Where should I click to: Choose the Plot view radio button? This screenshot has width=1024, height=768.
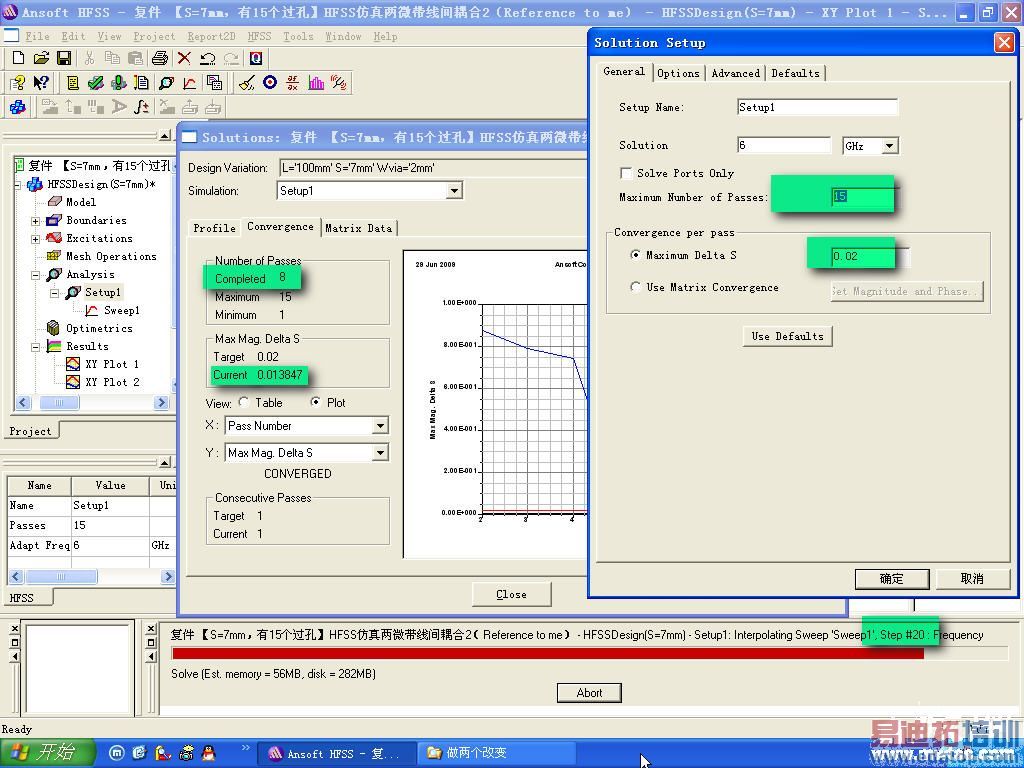tap(315, 402)
